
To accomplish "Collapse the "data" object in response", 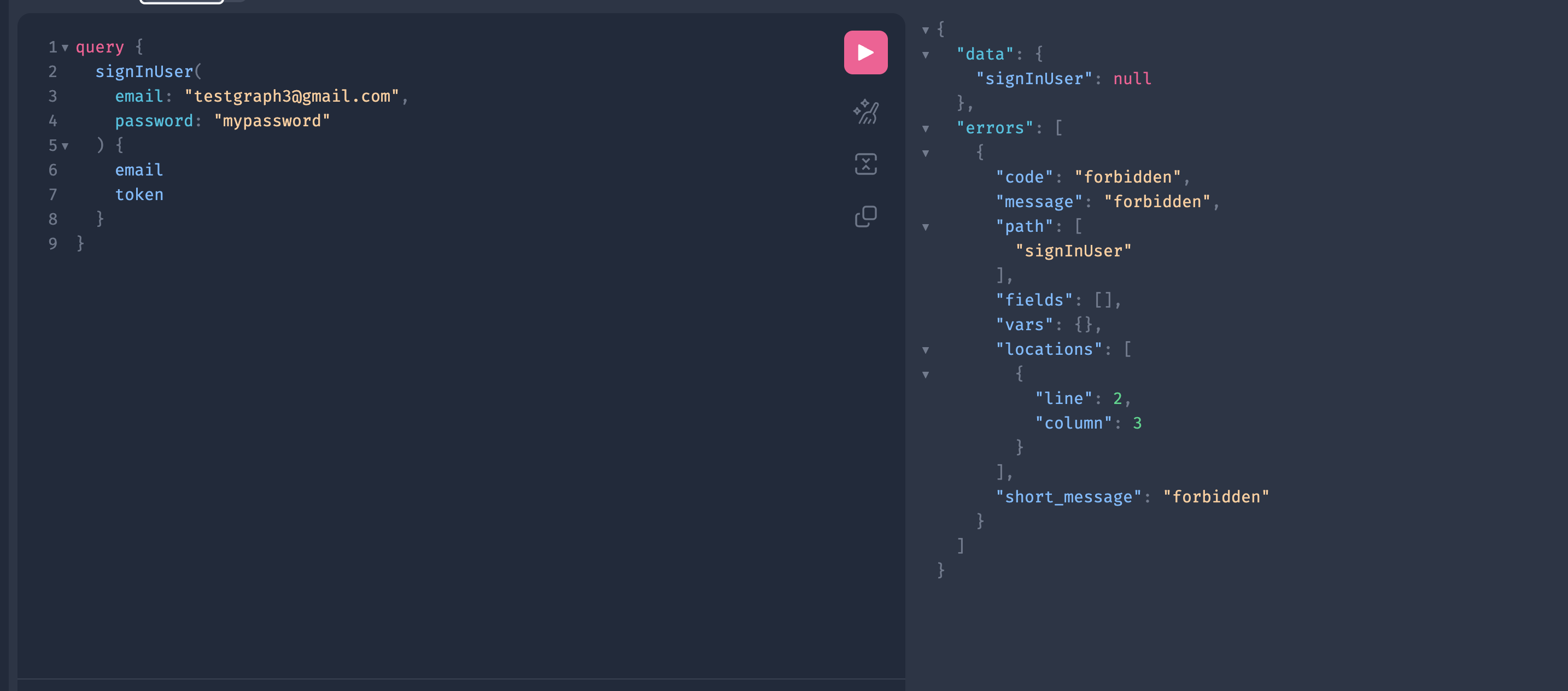I will click(x=925, y=55).
